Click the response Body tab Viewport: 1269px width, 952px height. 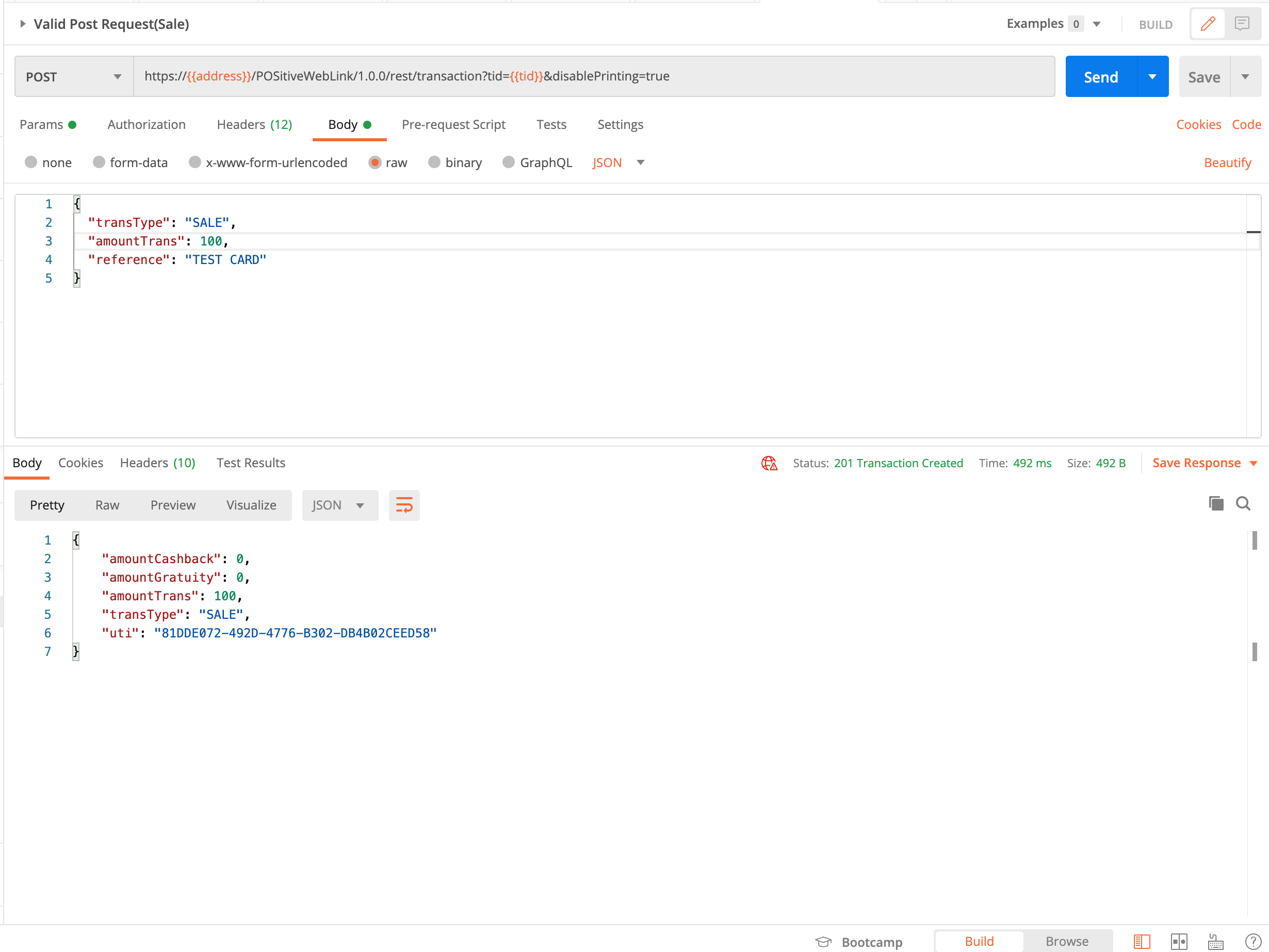(x=27, y=463)
